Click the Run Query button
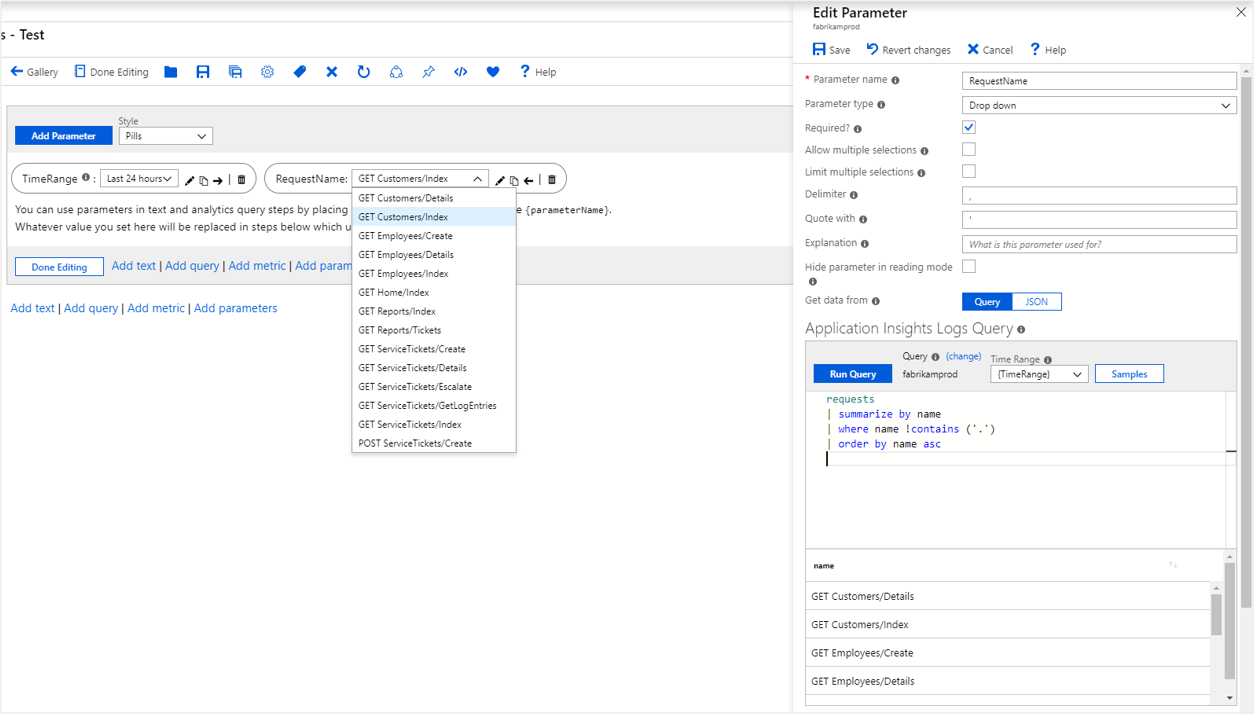Viewport: 1254px width, 714px height. point(852,373)
